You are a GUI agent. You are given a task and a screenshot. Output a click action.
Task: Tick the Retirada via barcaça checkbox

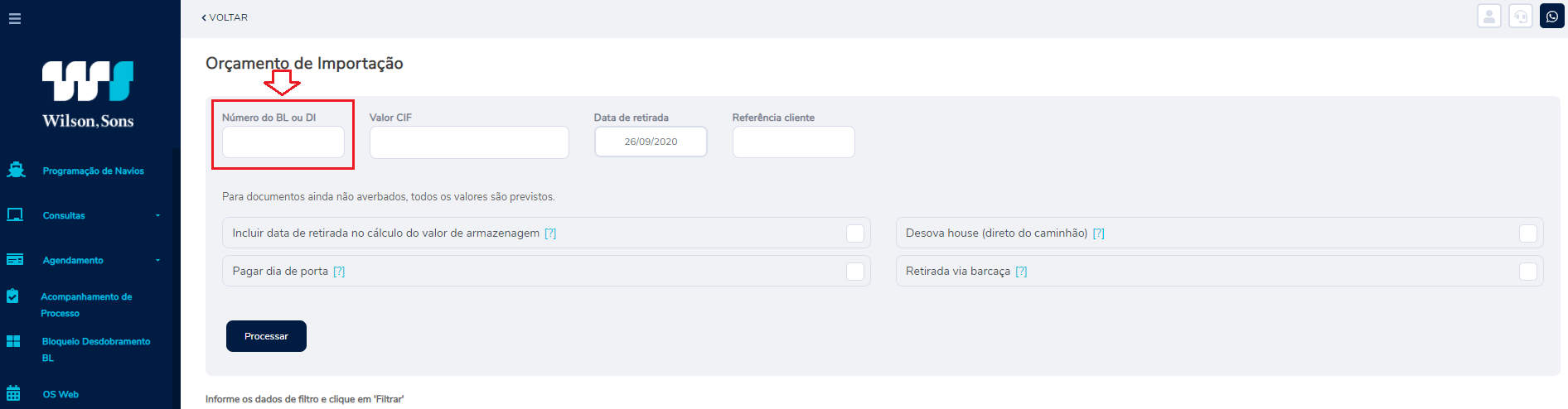[1528, 272]
